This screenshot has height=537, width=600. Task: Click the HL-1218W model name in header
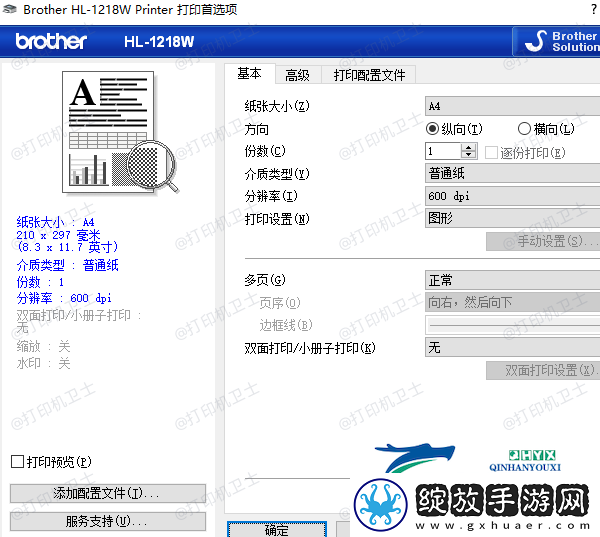click(159, 41)
